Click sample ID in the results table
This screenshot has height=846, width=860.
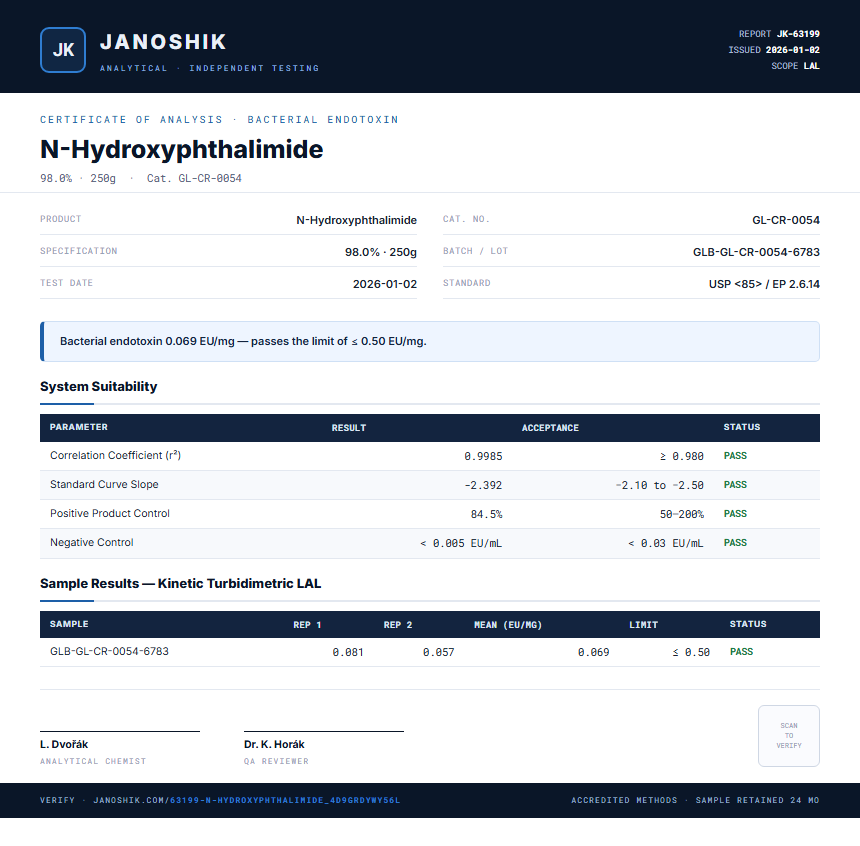pyautogui.click(x=109, y=651)
